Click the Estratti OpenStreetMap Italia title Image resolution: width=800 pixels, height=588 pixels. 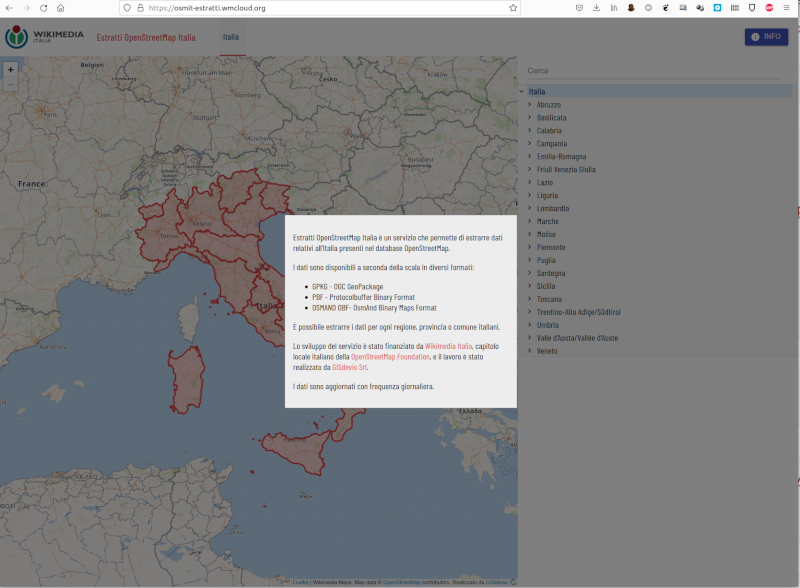146,37
